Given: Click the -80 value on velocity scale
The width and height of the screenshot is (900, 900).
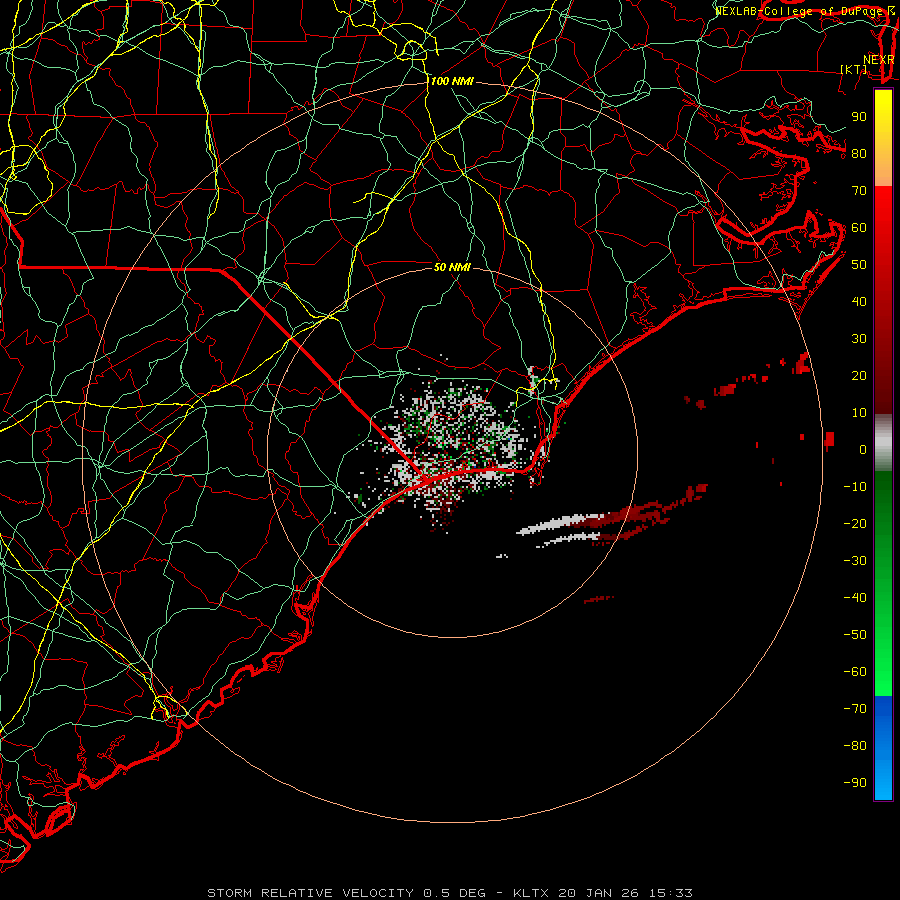Looking at the screenshot, I should pos(855,746).
